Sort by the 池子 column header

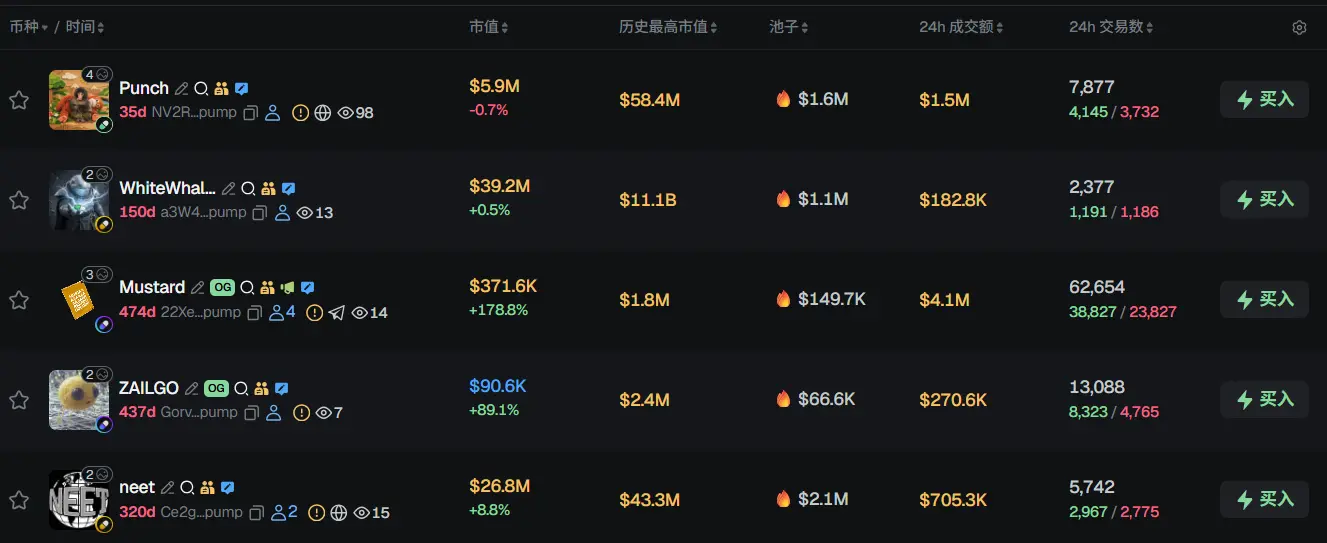pos(789,27)
